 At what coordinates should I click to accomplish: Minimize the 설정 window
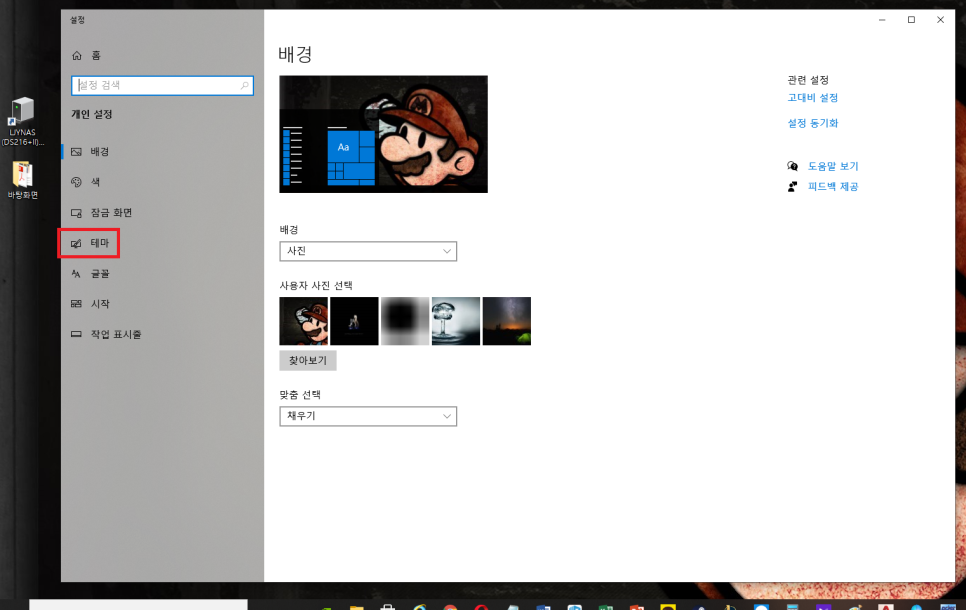882,20
